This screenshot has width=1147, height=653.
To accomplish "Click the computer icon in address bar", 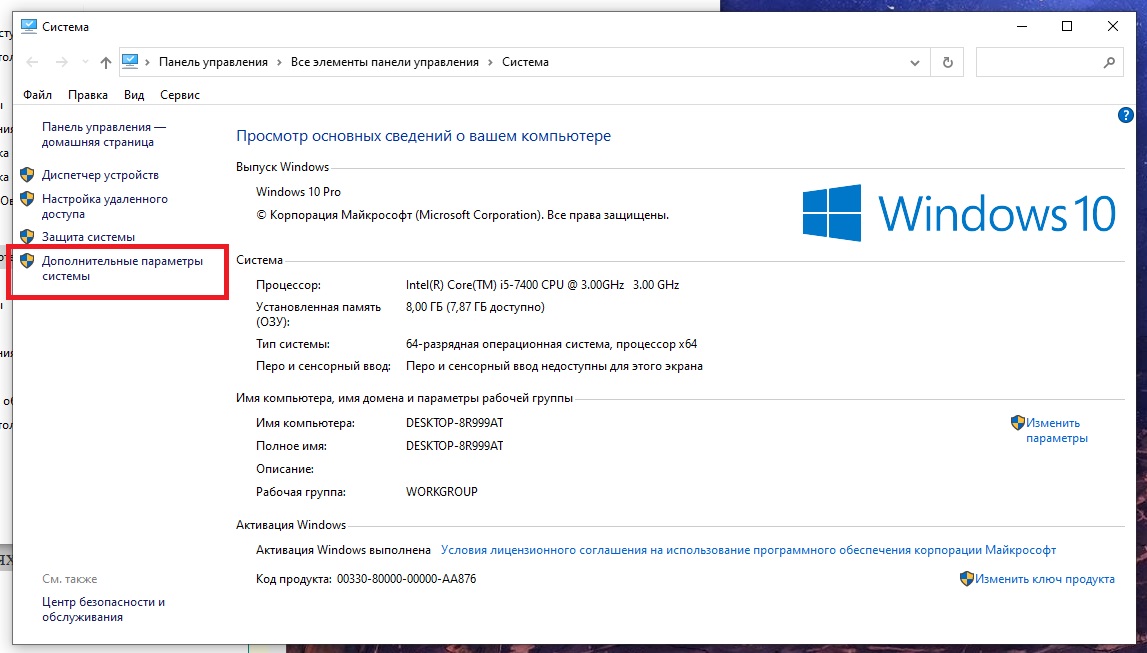I will click(130, 62).
